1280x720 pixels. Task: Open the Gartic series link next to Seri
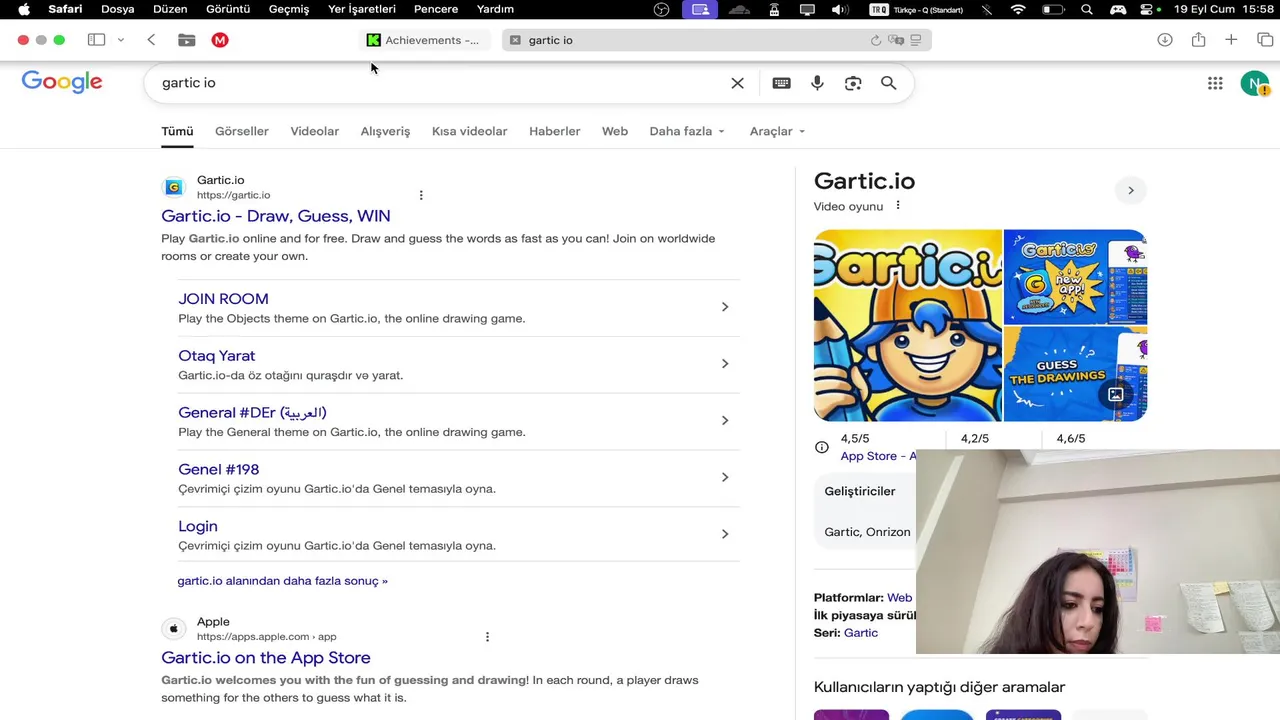[861, 633]
